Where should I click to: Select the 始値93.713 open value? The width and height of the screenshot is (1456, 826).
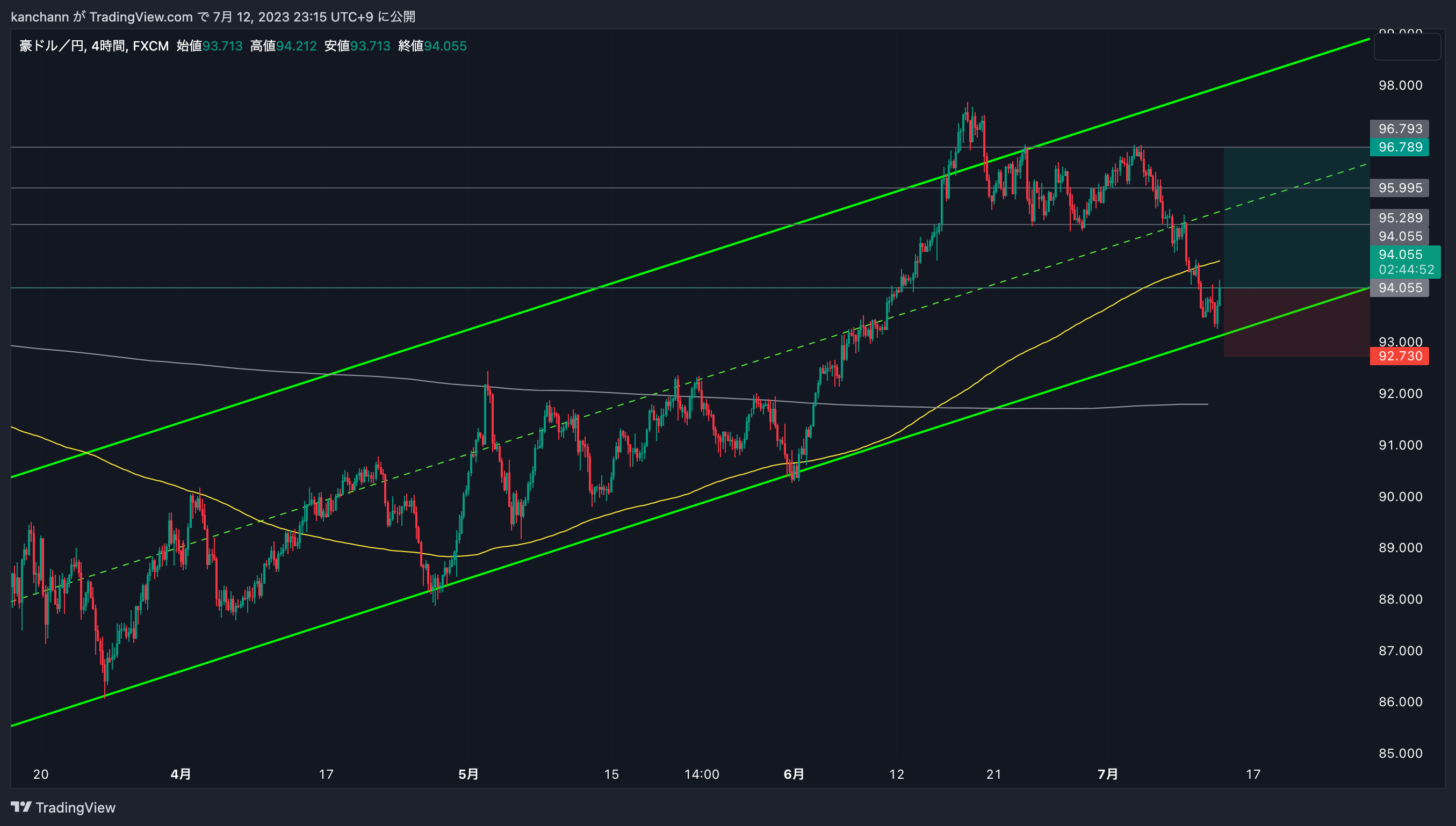coord(210,46)
